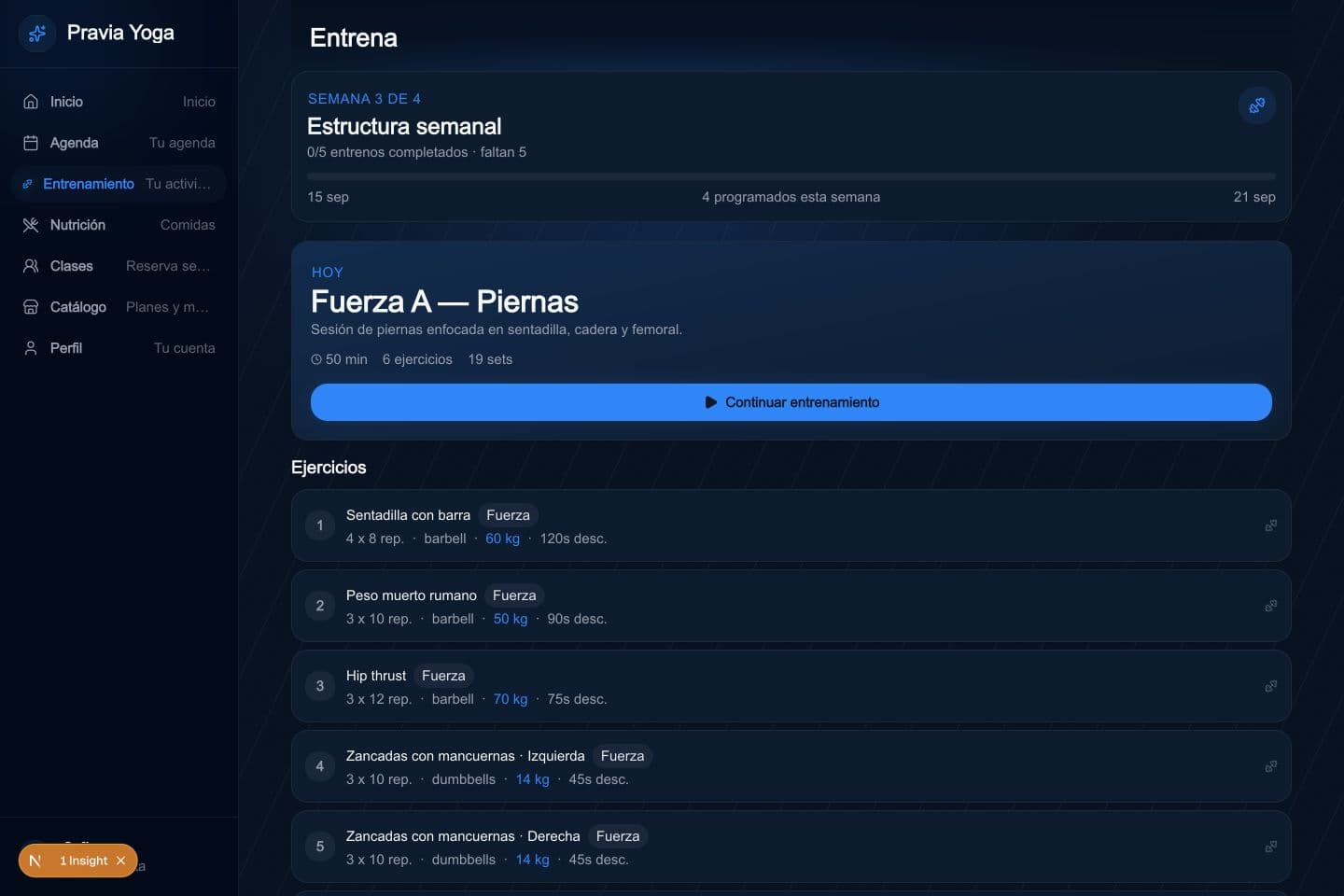Click the weekly progress bar
The width and height of the screenshot is (1344, 896).
(x=791, y=175)
